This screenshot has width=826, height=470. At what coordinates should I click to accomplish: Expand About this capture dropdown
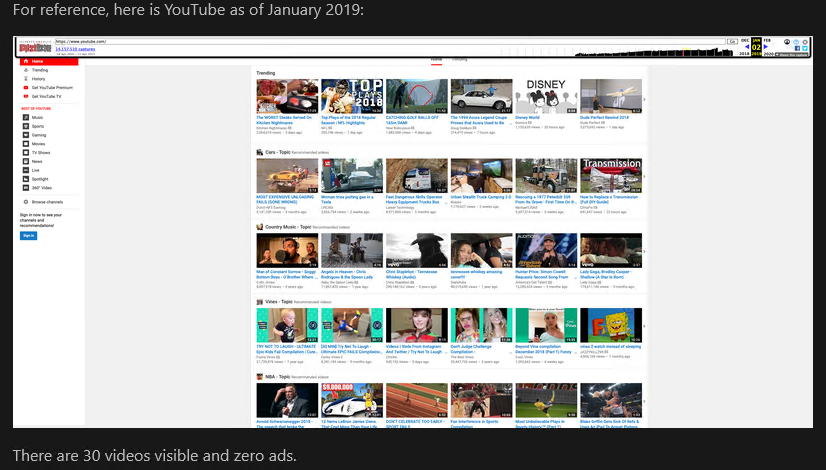point(792,55)
